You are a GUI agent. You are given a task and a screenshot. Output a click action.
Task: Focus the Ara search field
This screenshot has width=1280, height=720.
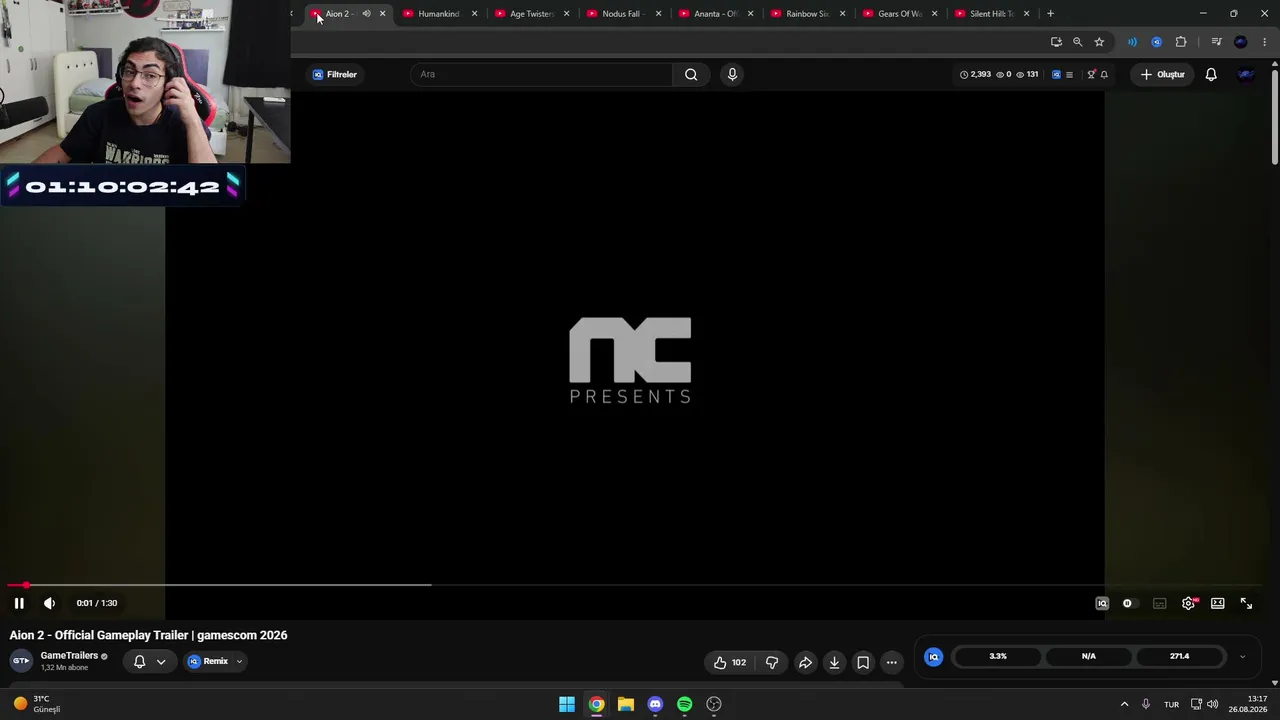[x=542, y=74]
